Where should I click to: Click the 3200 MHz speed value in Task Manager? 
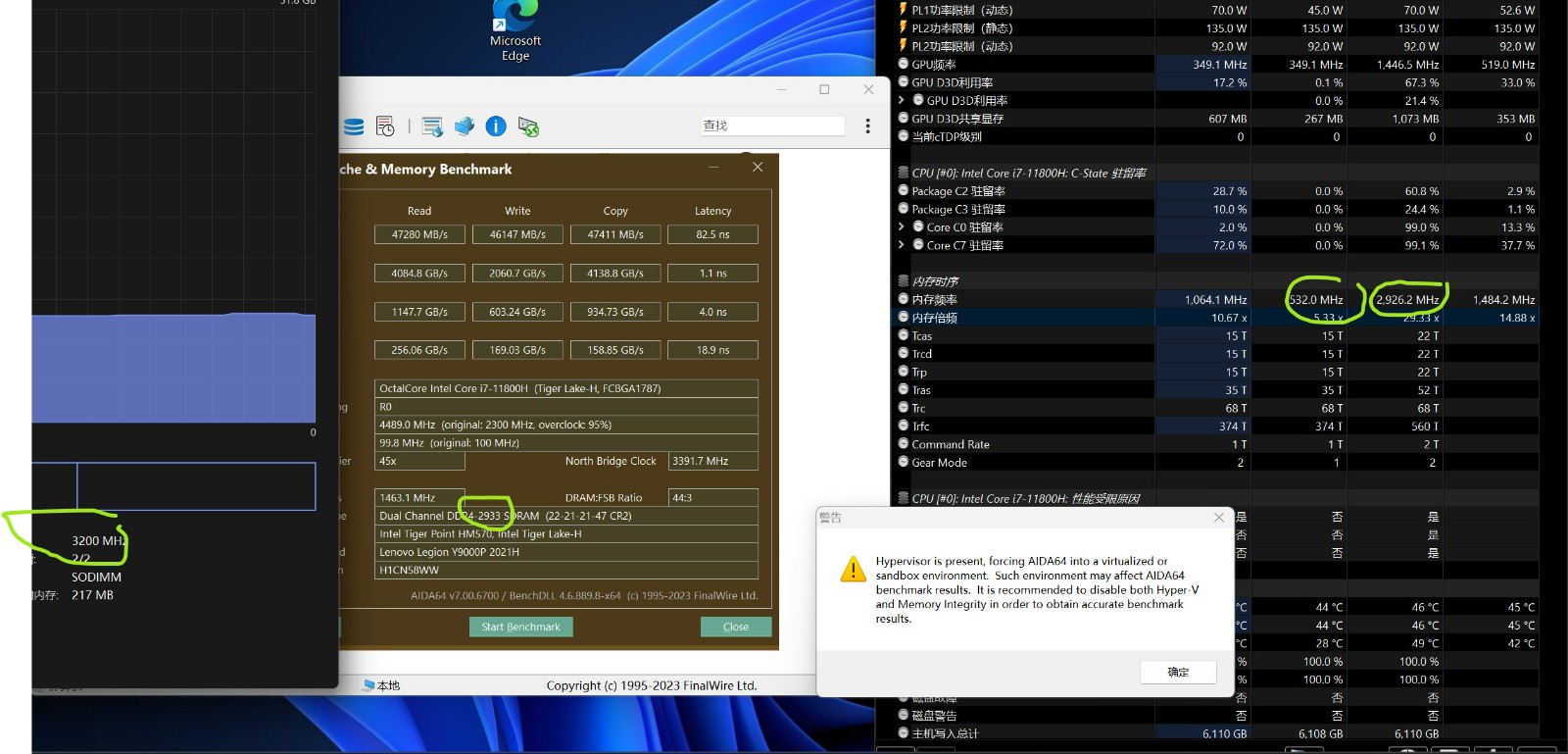[x=98, y=540]
